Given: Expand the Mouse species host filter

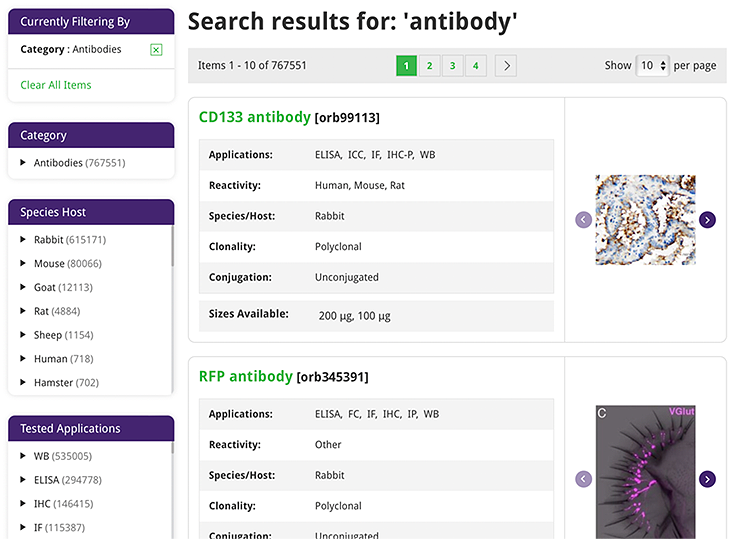Looking at the screenshot, I should [24, 264].
